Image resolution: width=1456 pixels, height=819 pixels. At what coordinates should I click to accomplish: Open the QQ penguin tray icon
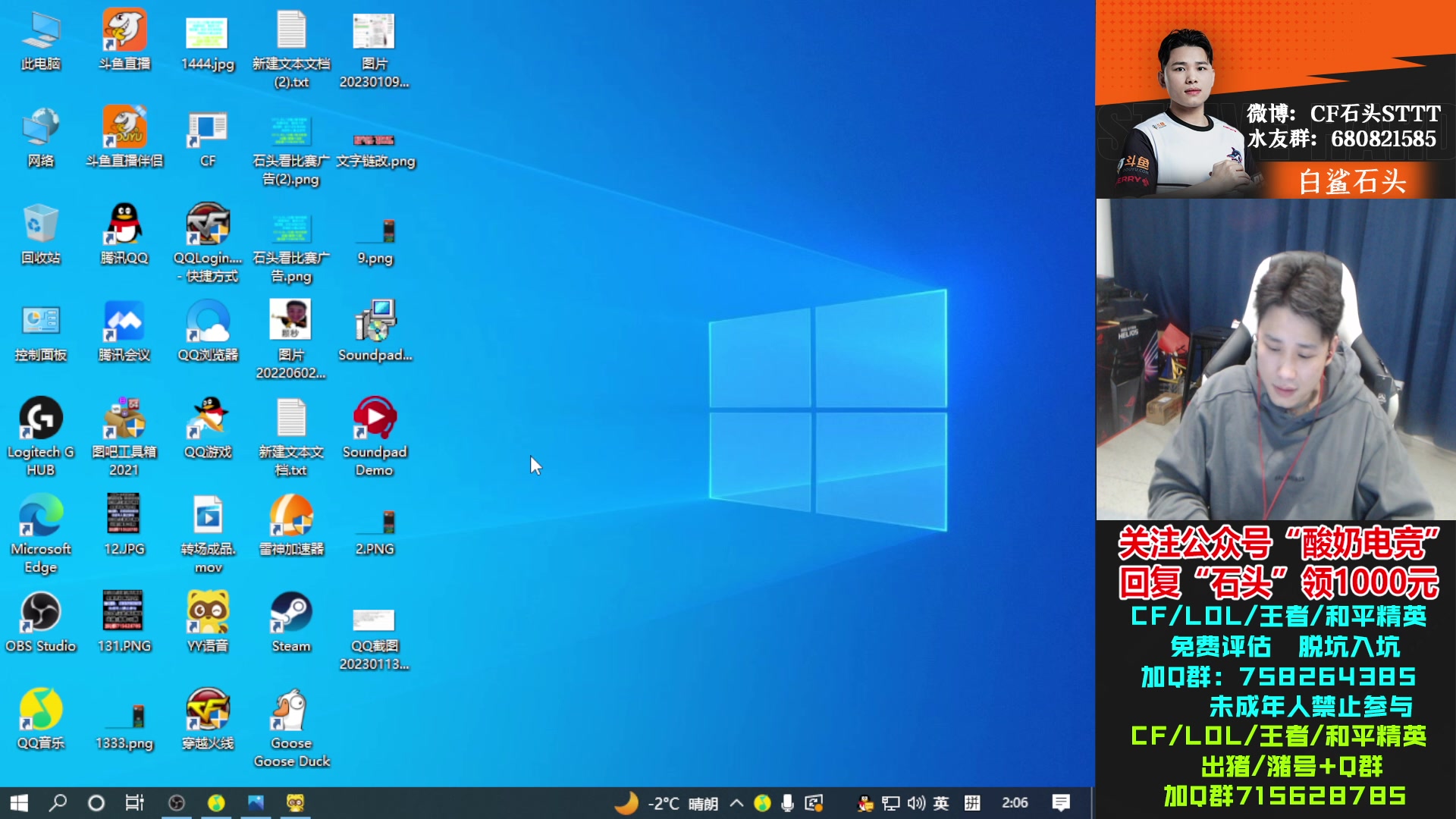pyautogui.click(x=865, y=803)
